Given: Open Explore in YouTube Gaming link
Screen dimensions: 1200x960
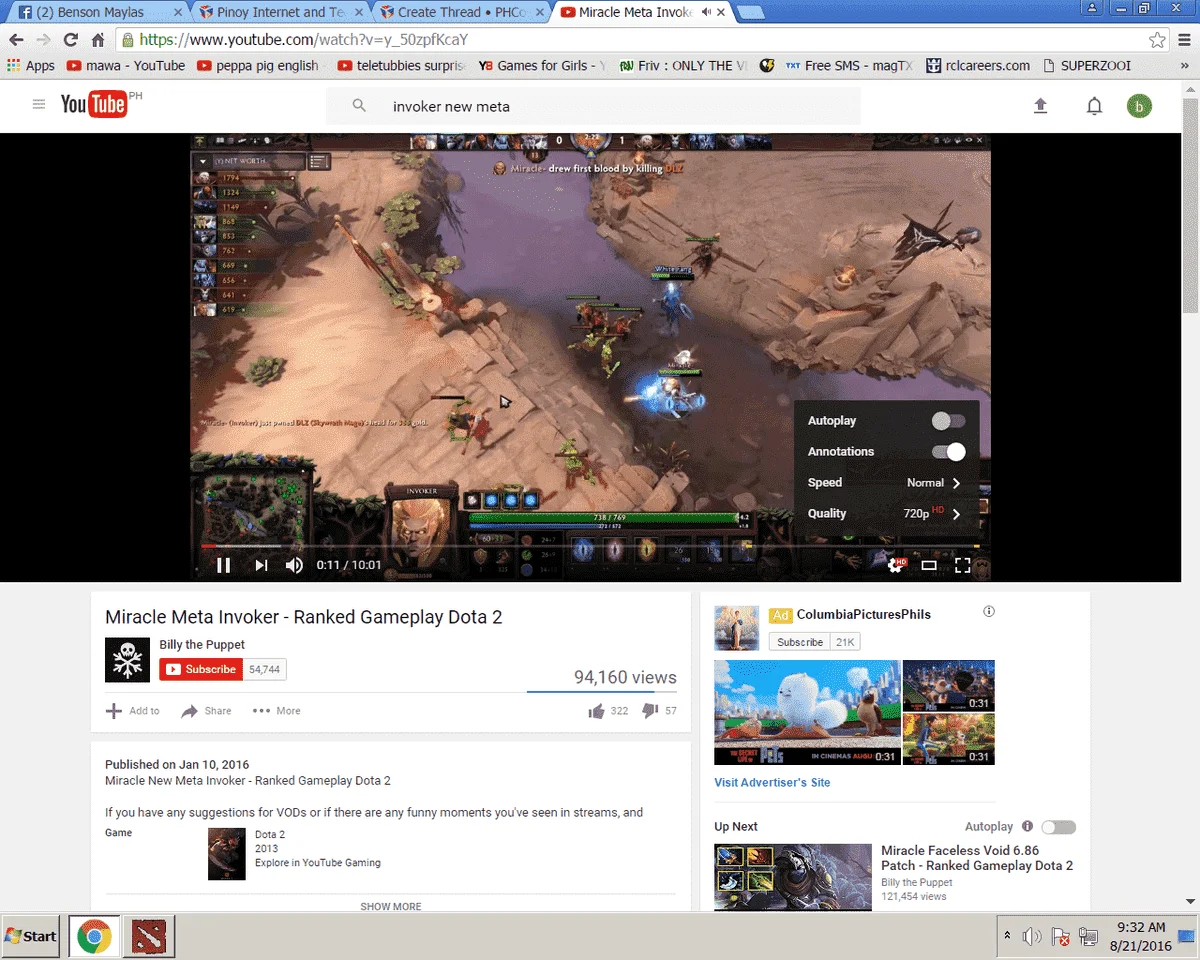Looking at the screenshot, I should (x=318, y=862).
